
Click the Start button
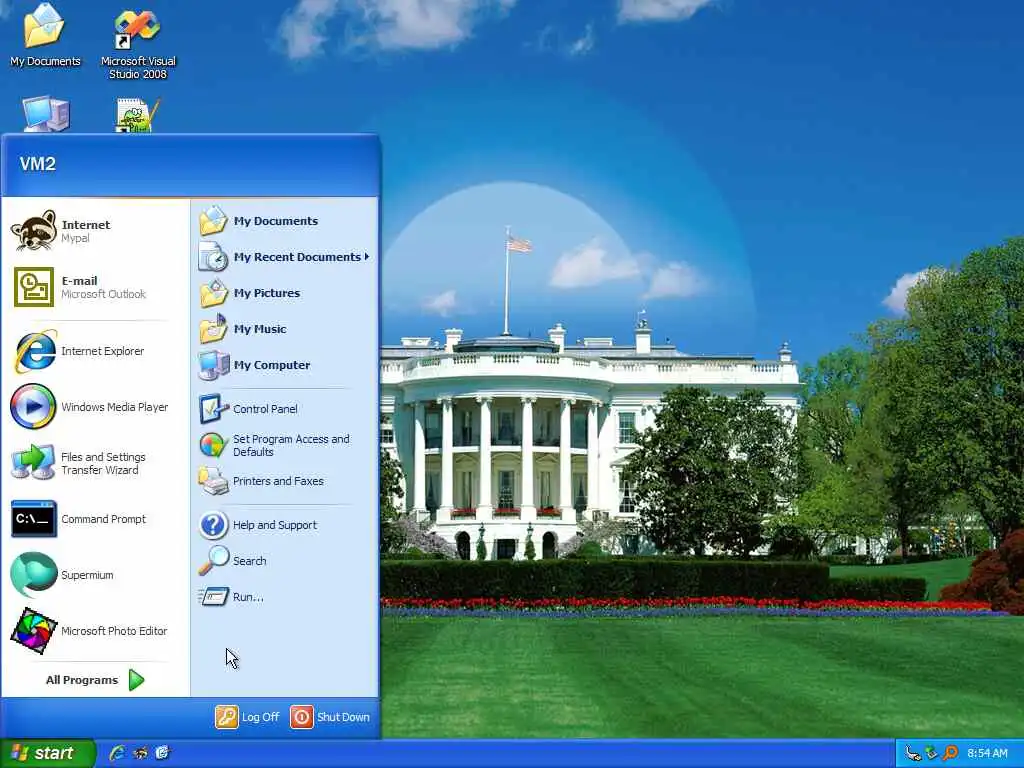[x=47, y=753]
